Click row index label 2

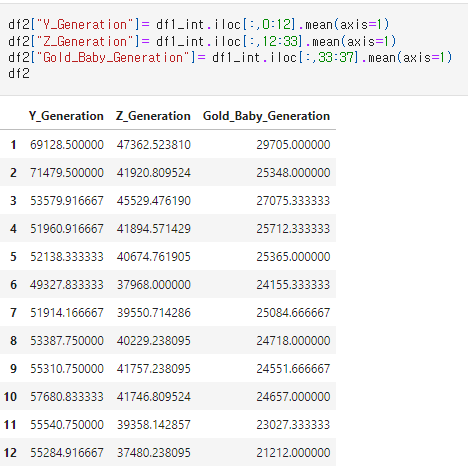(13, 173)
